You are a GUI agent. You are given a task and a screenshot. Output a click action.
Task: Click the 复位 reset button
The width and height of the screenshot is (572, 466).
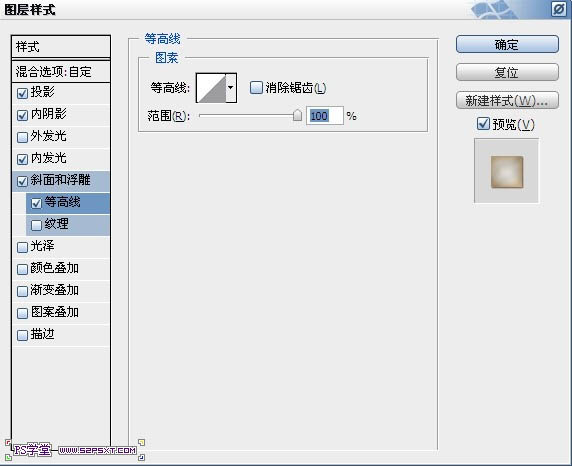[x=507, y=72]
